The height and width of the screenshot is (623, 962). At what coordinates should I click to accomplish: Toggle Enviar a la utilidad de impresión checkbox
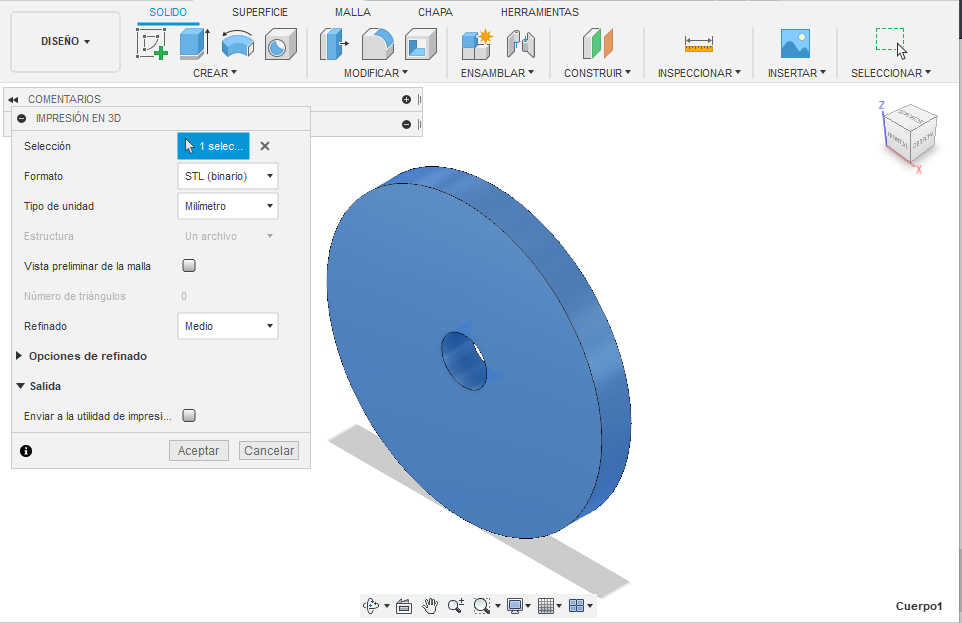click(189, 416)
